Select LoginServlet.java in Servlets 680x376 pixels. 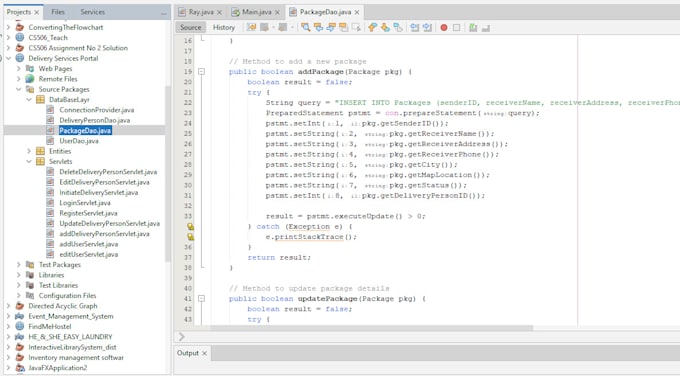pyautogui.click(x=85, y=203)
